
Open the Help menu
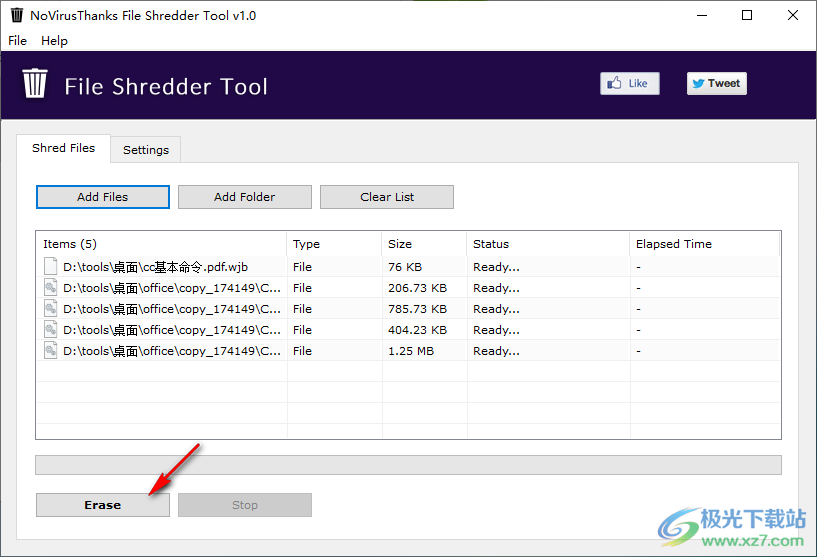(54, 41)
